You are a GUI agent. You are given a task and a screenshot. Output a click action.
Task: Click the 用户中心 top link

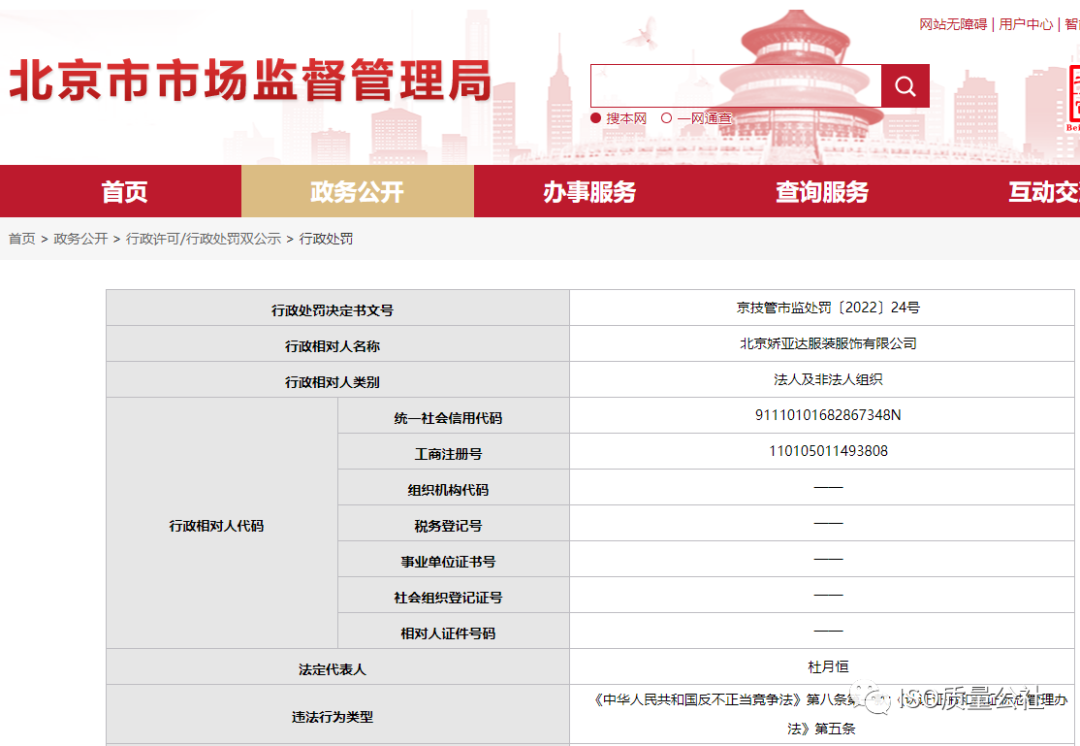click(1026, 24)
